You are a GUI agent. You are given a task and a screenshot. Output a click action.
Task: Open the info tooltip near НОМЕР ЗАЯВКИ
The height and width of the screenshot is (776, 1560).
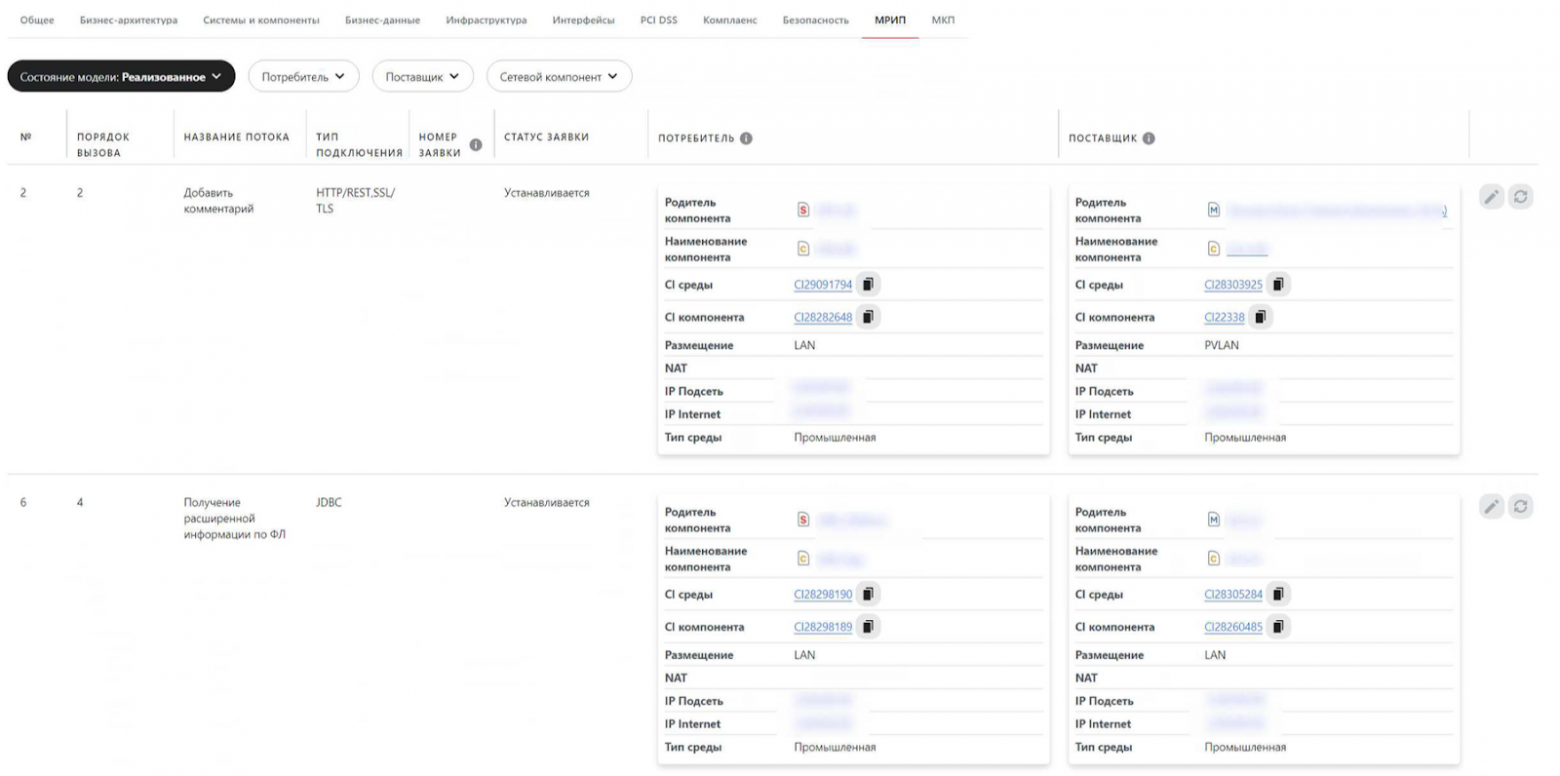click(x=477, y=143)
